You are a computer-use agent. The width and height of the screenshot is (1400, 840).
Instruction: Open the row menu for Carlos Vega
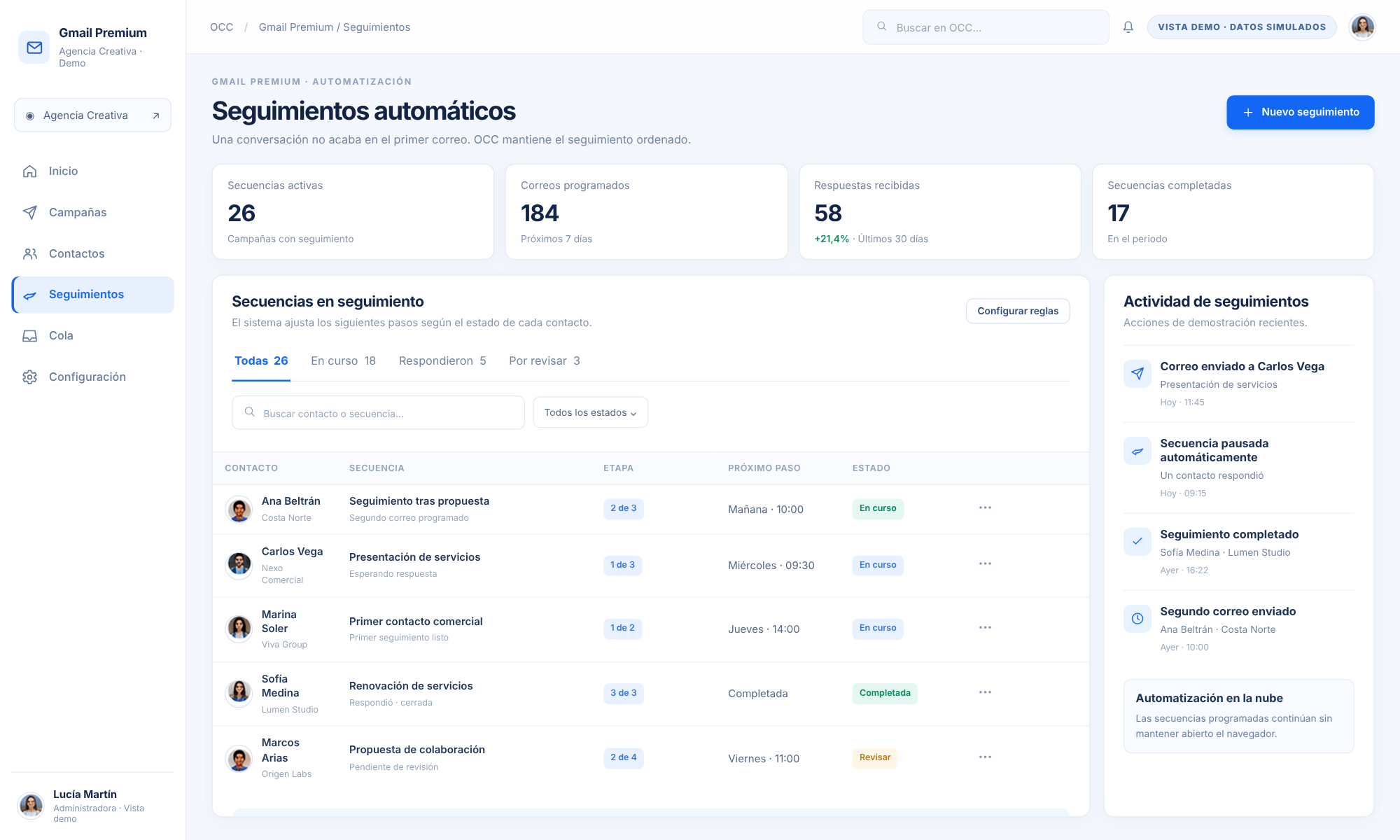[985, 563]
